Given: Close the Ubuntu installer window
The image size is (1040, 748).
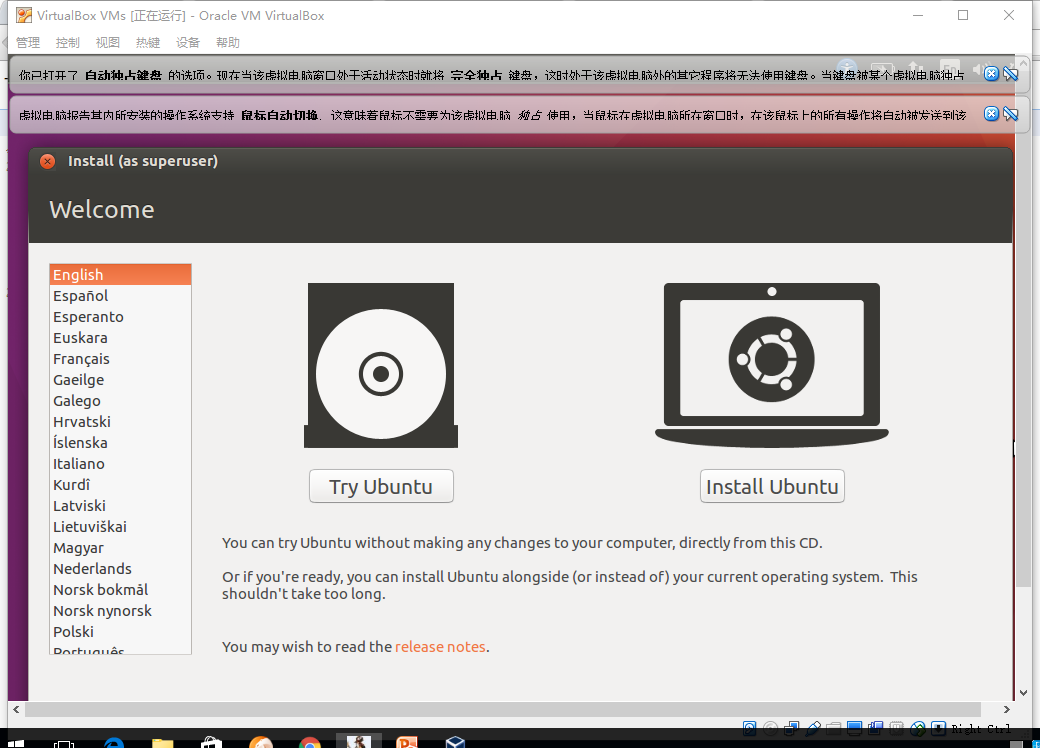Looking at the screenshot, I should [48, 161].
